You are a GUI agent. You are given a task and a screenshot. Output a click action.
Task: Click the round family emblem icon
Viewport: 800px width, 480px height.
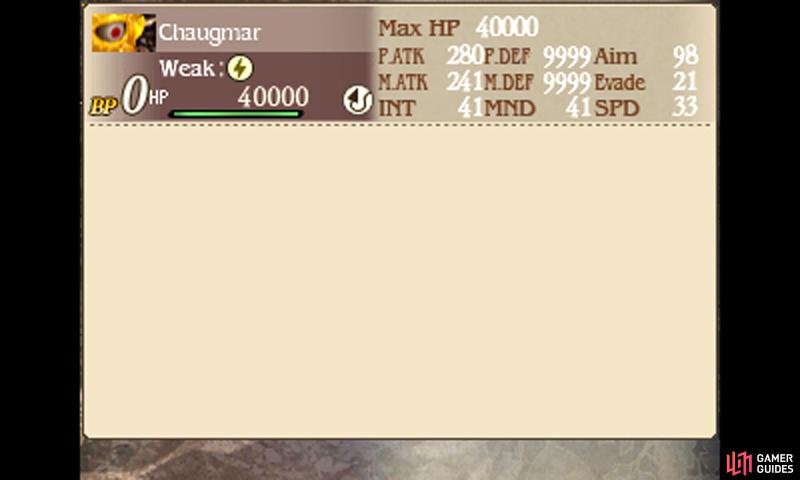click(358, 100)
